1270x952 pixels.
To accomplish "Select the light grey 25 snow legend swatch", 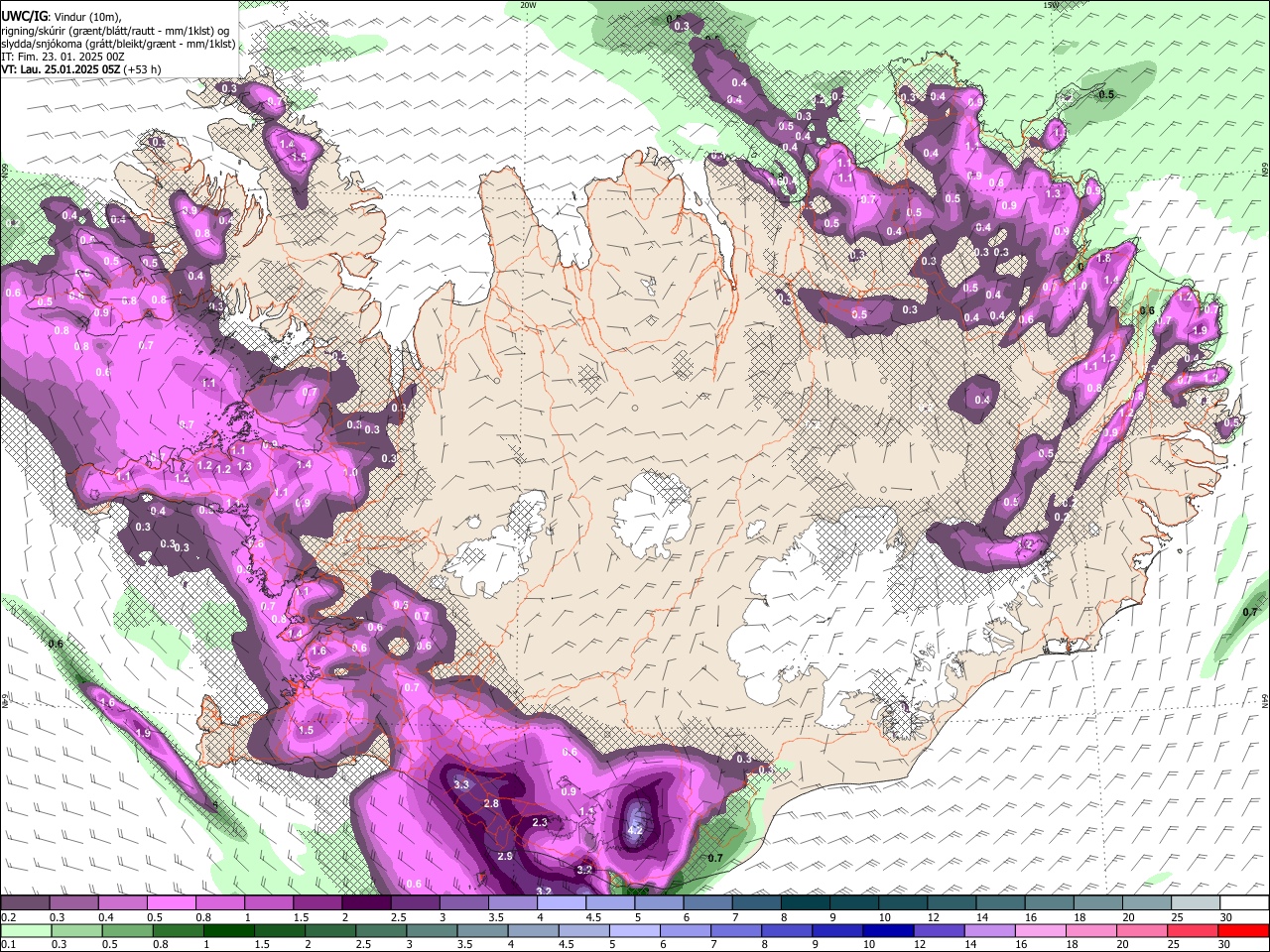I will (1196, 903).
